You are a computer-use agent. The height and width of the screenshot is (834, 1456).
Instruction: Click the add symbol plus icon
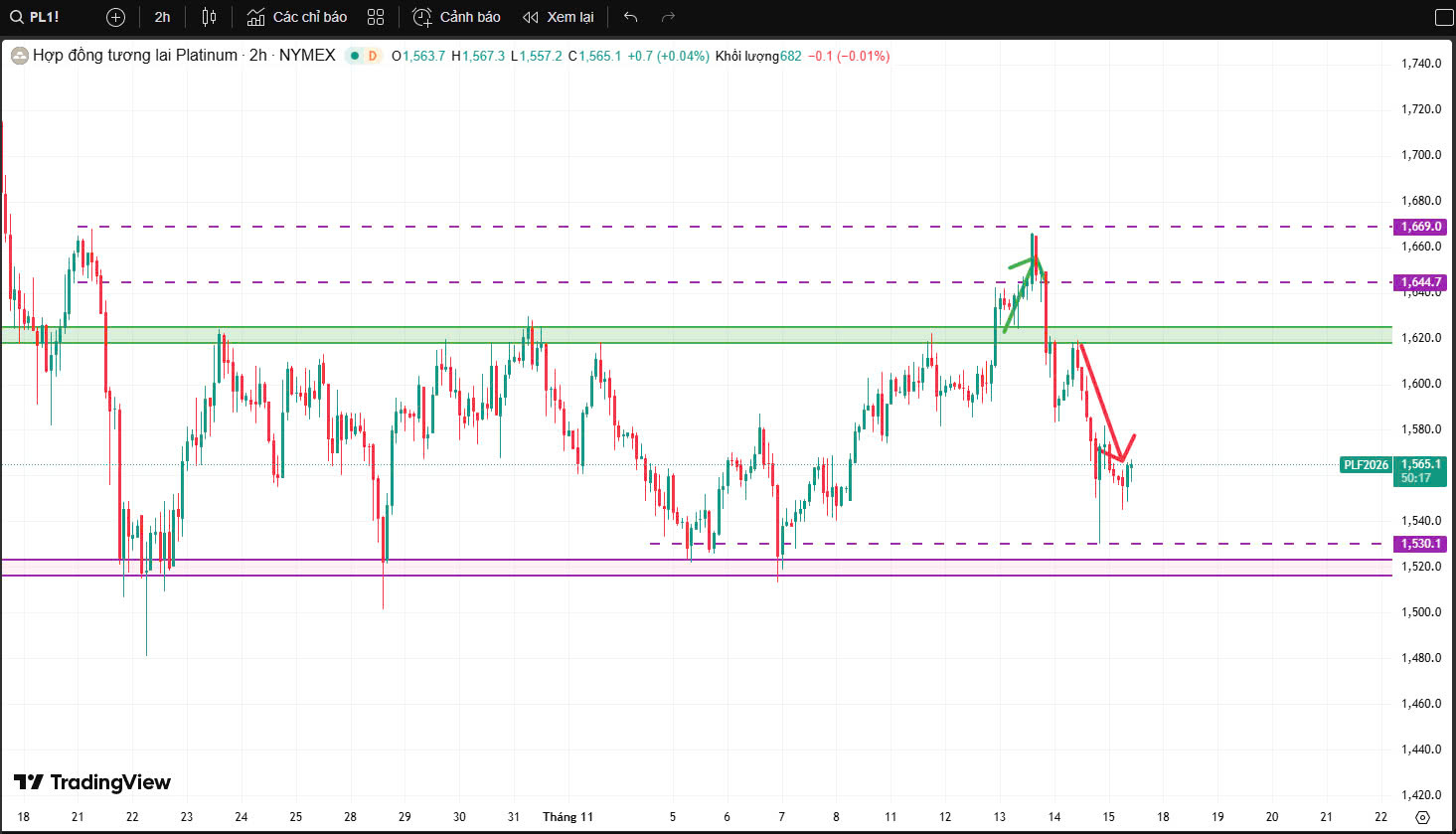115,17
